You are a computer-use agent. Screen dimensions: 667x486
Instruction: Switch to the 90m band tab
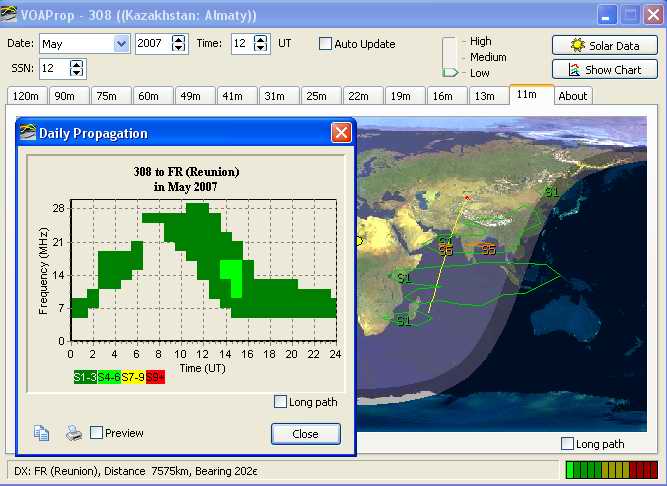[69, 96]
